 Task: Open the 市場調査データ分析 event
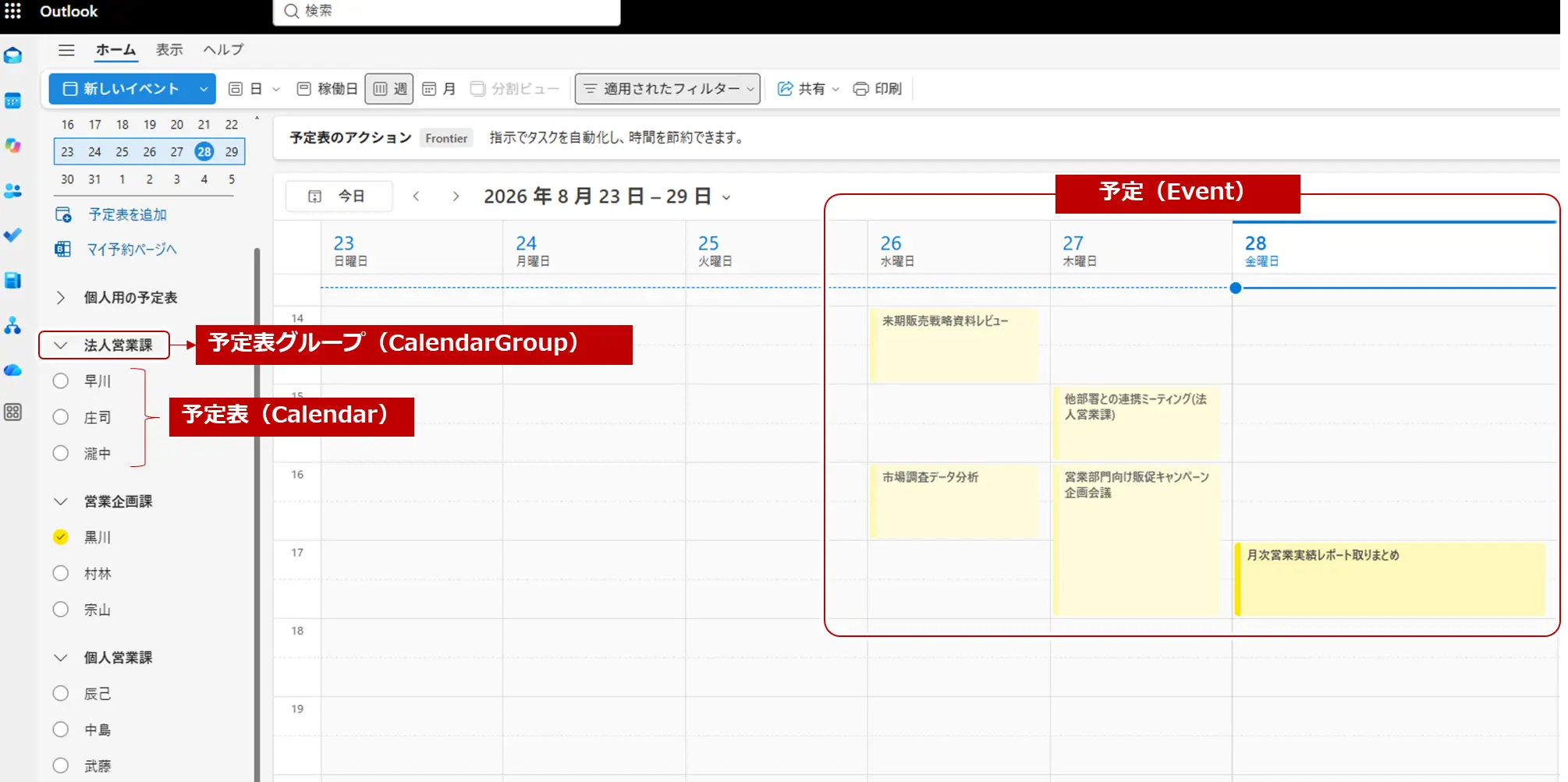(954, 501)
